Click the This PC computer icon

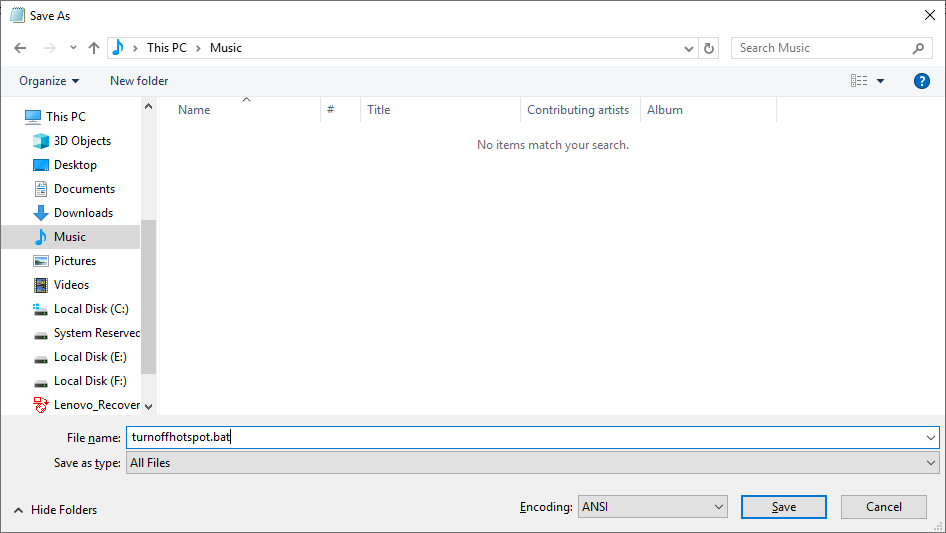coord(33,116)
